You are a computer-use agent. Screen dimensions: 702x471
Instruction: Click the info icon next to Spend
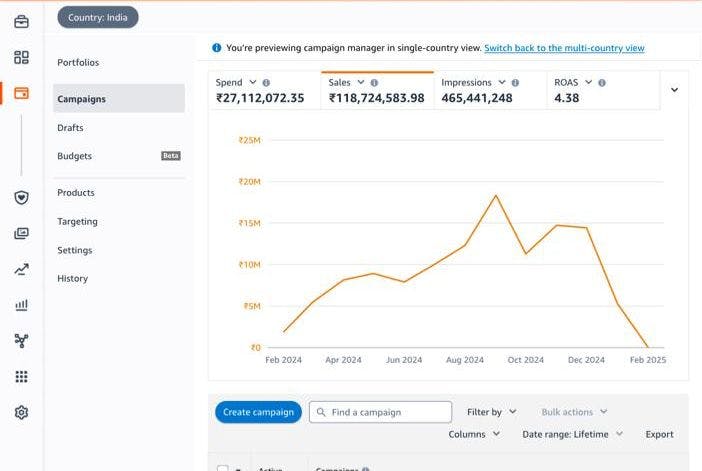click(x=266, y=83)
